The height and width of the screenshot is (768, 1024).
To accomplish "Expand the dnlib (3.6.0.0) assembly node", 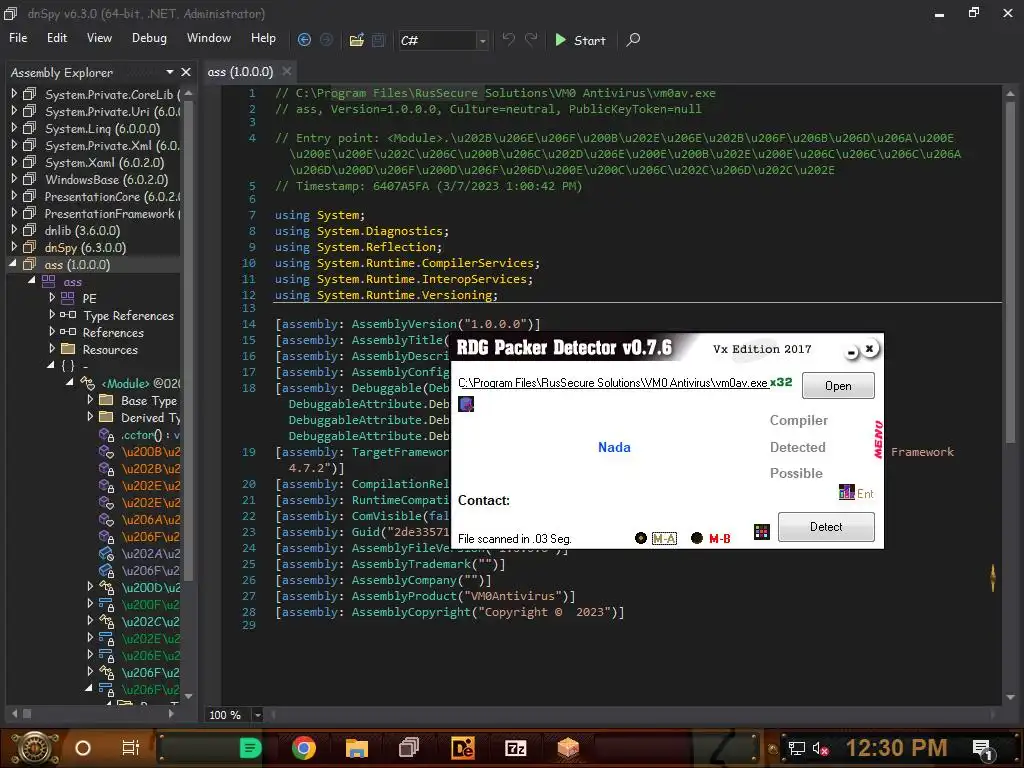I will coord(14,230).
